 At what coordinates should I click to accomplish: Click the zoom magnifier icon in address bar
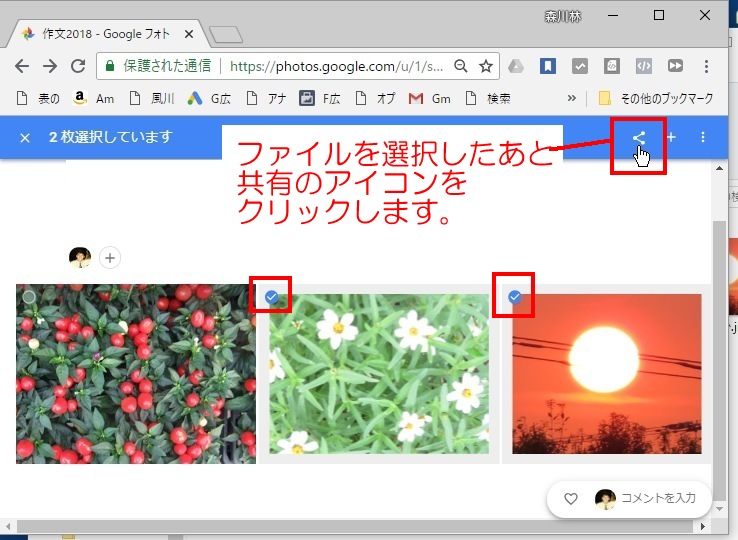click(x=461, y=66)
